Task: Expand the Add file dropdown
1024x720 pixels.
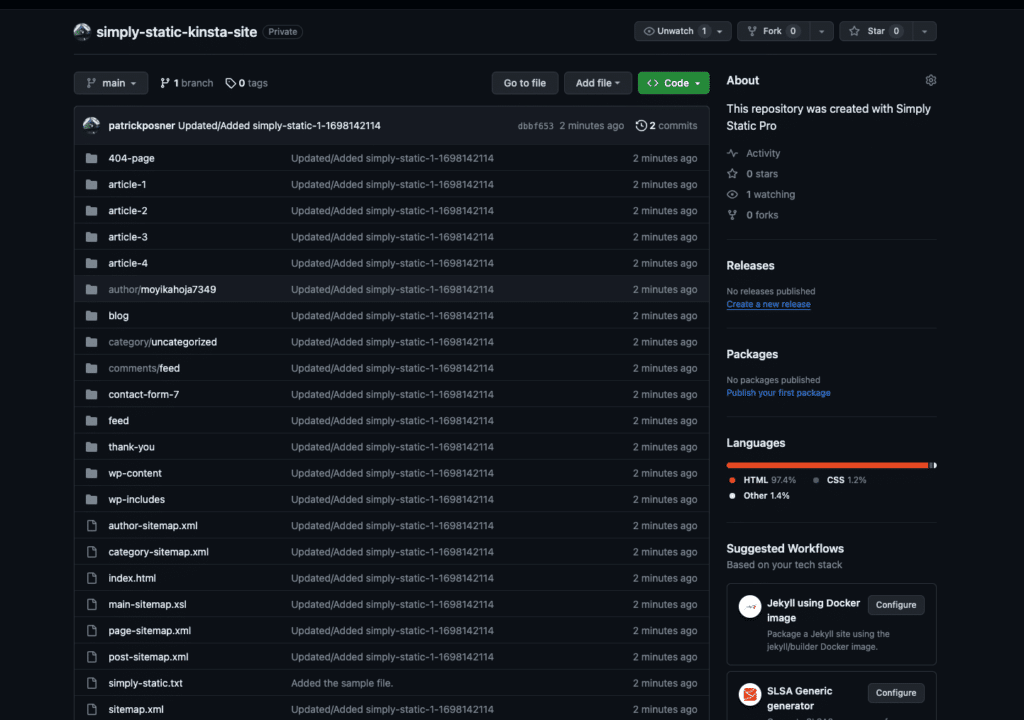Action: point(598,83)
